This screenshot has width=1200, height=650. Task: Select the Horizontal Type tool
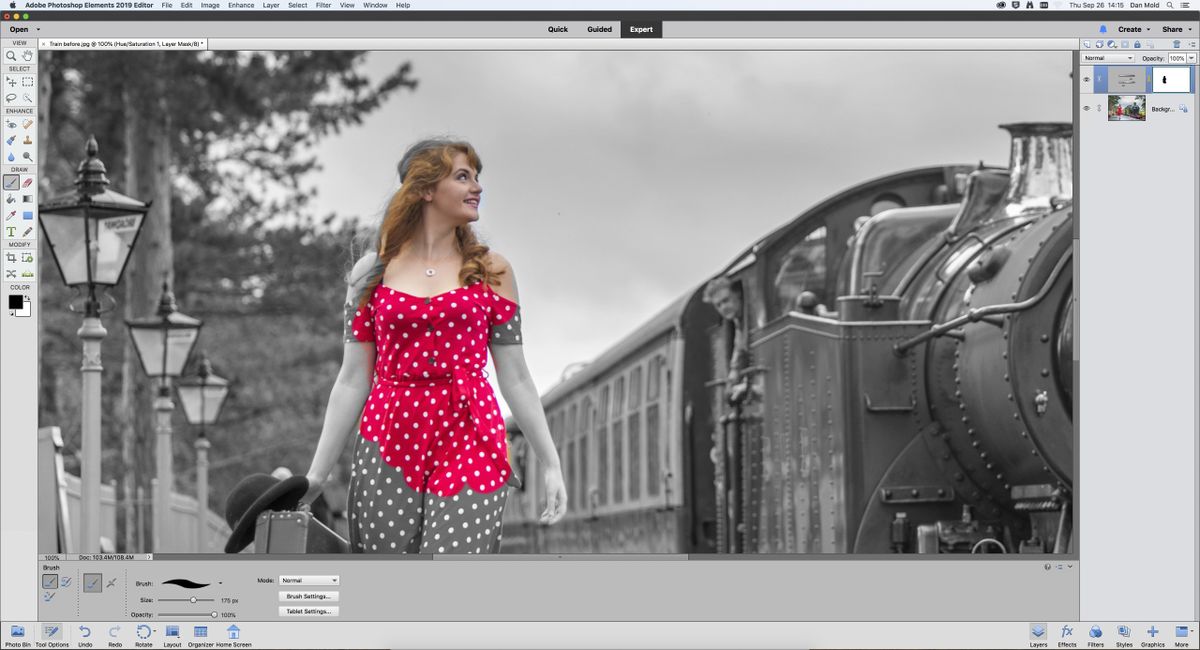10,231
